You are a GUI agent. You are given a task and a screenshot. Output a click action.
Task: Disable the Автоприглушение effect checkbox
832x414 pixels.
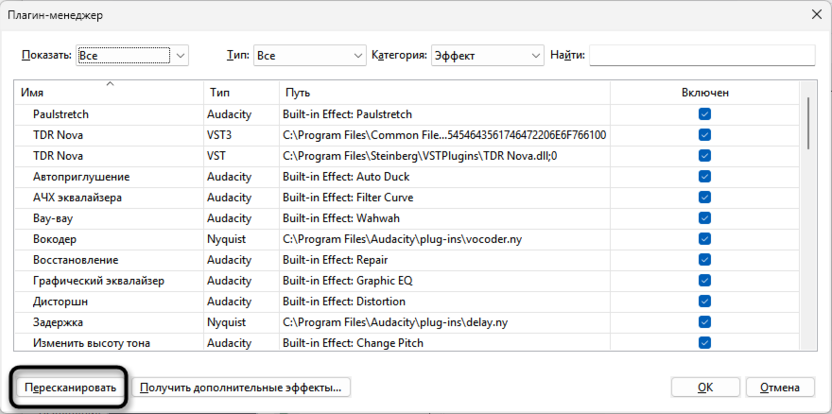click(705, 176)
